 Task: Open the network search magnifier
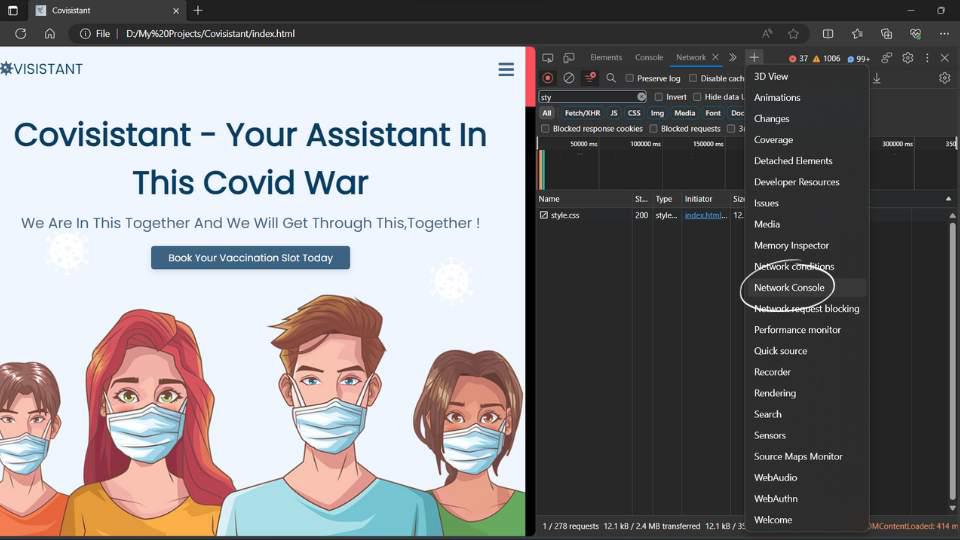coord(611,78)
